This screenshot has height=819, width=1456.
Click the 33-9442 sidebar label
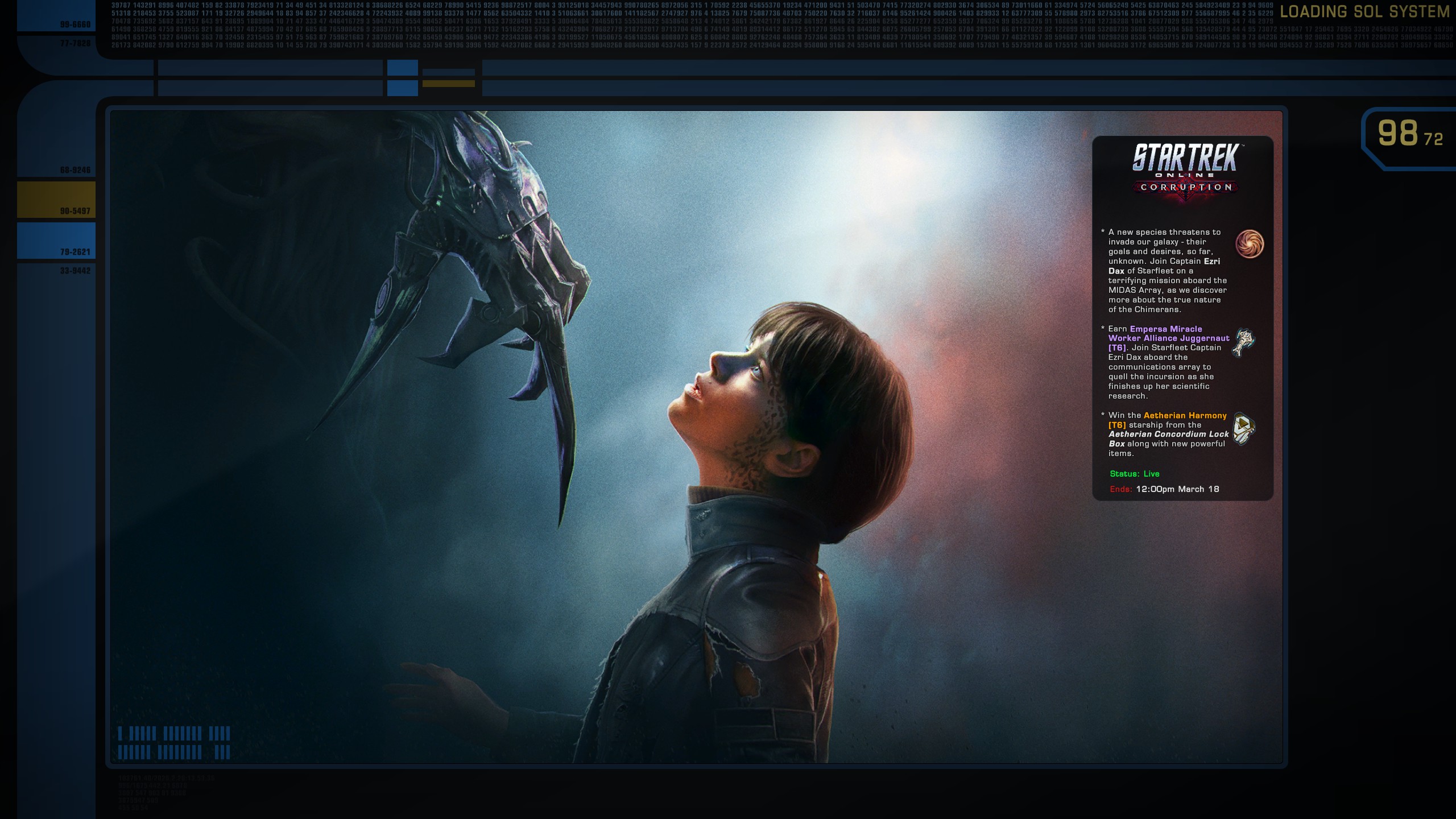[x=75, y=271]
